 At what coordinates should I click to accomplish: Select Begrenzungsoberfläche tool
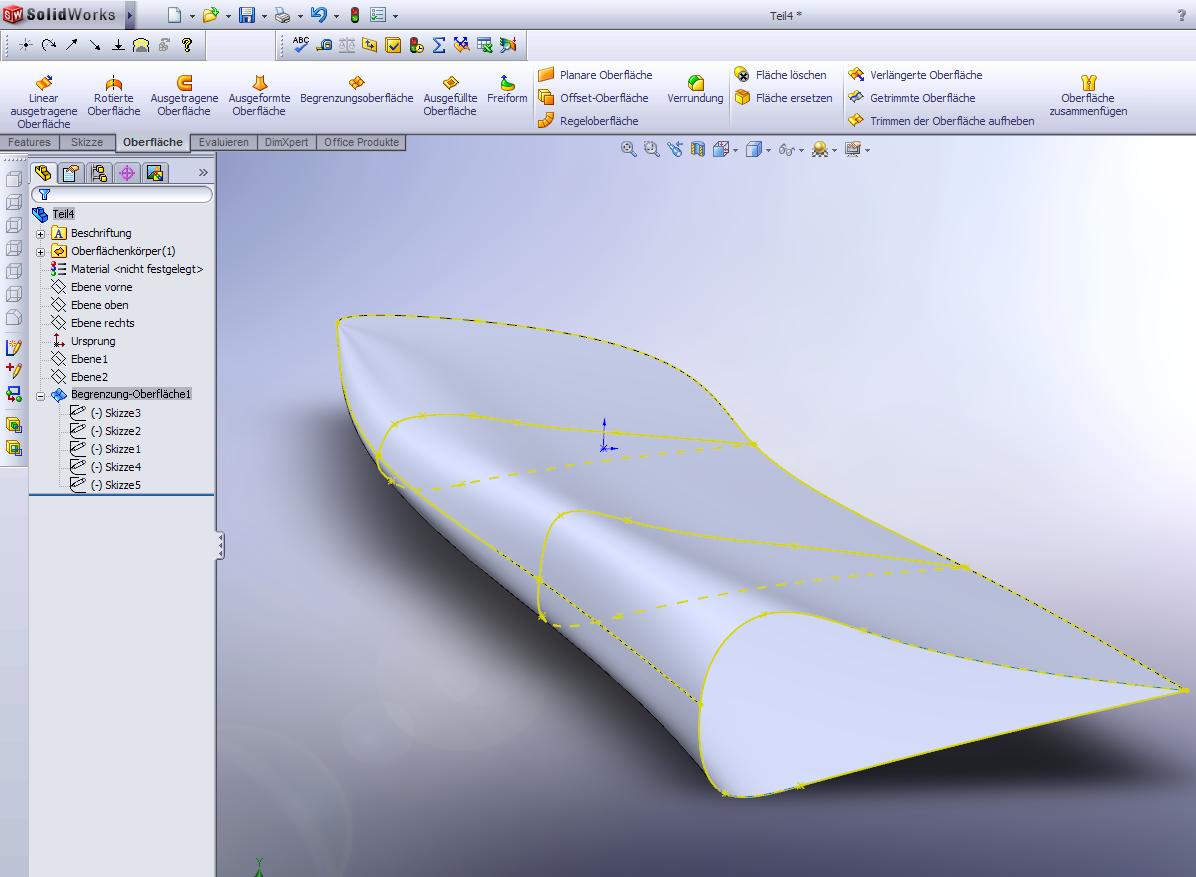pos(356,89)
